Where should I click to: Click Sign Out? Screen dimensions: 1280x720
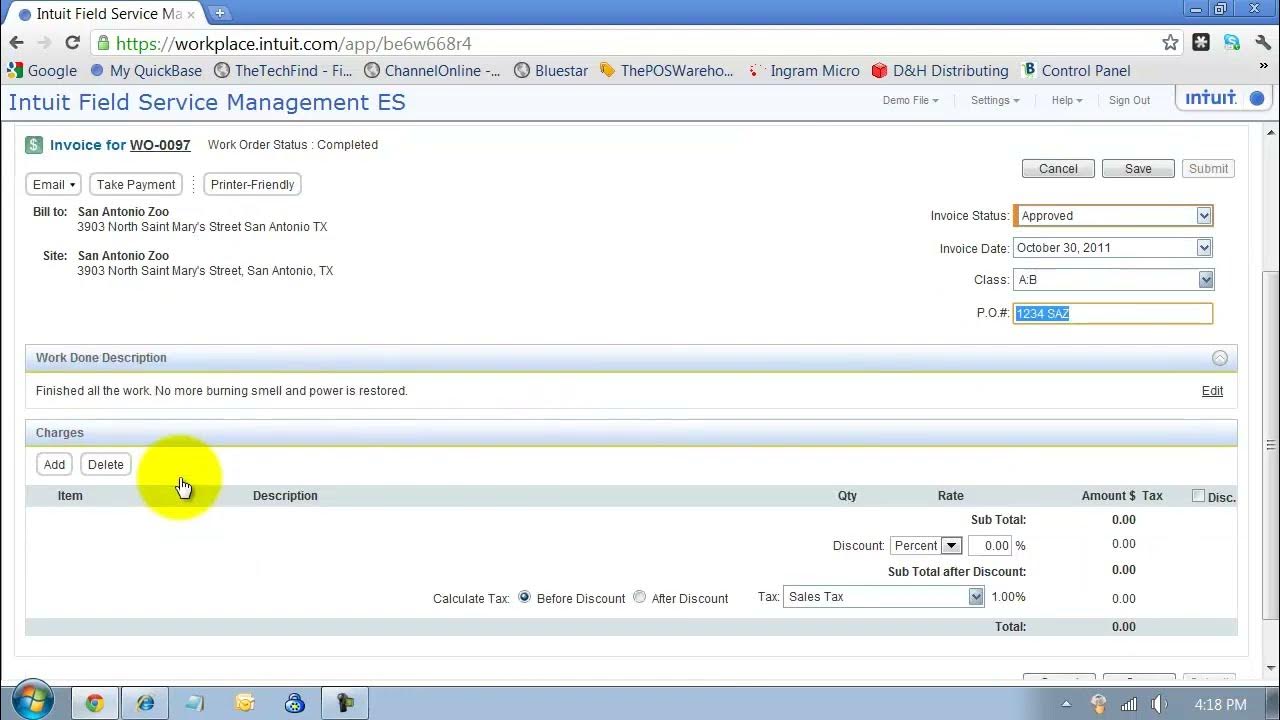(1129, 100)
